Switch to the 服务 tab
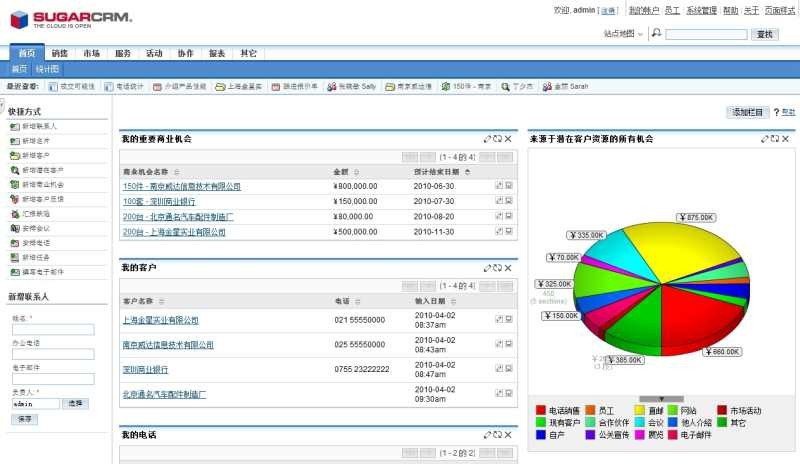 [122, 53]
